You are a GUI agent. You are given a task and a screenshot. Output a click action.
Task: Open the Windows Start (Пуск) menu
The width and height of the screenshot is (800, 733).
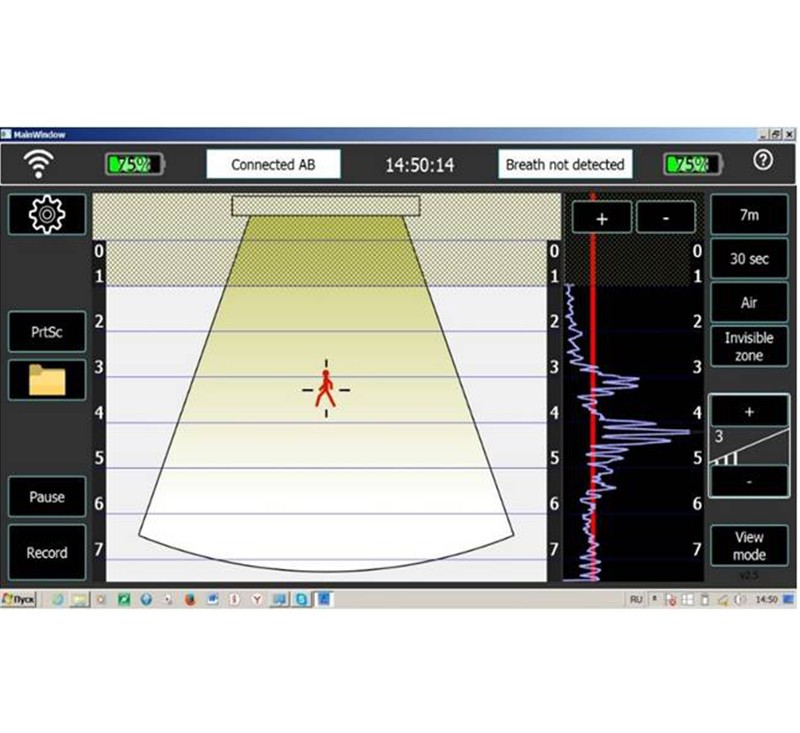tap(20, 599)
